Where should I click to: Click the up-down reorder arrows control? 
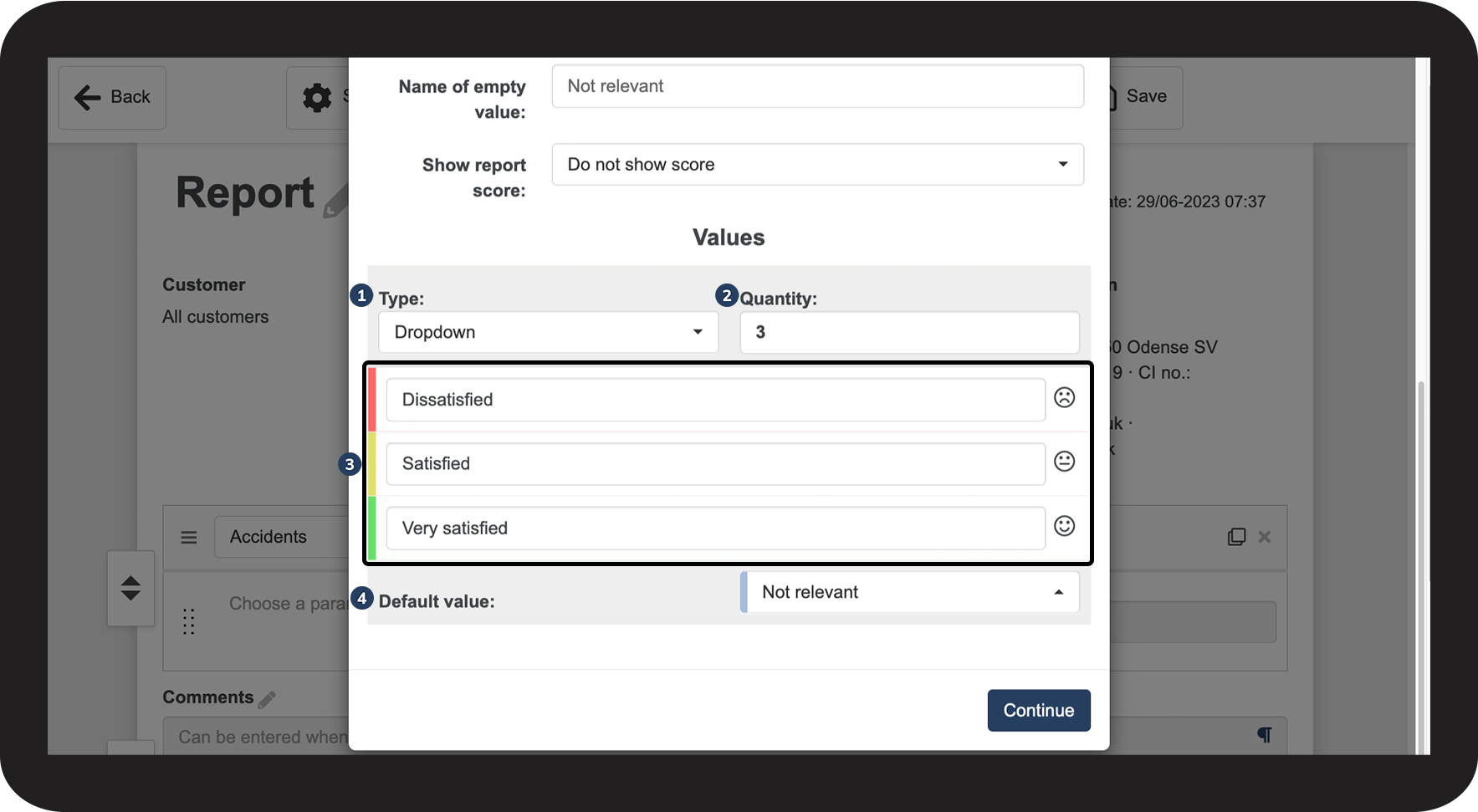[130, 588]
